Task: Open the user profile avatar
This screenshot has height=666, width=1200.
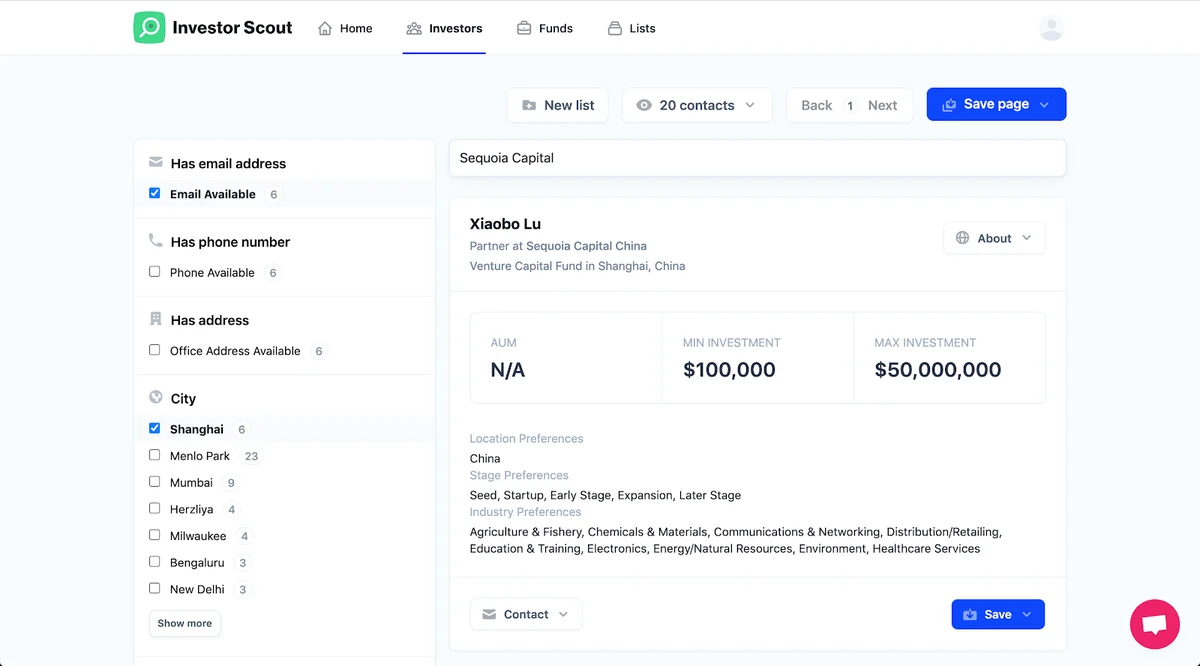Action: pos(1051,28)
